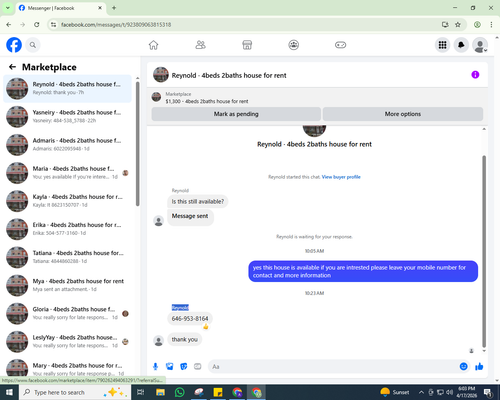Open Chrome profile icon

[477, 25]
